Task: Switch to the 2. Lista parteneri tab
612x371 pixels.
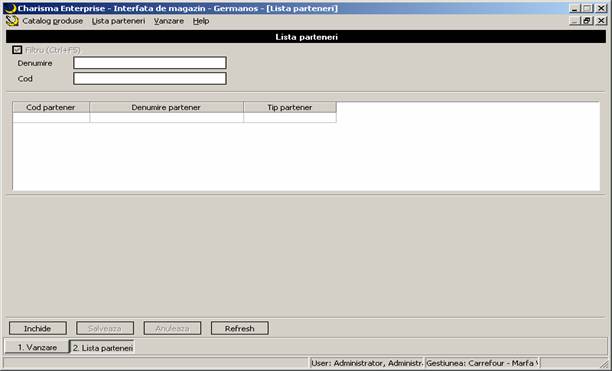Action: point(102,348)
